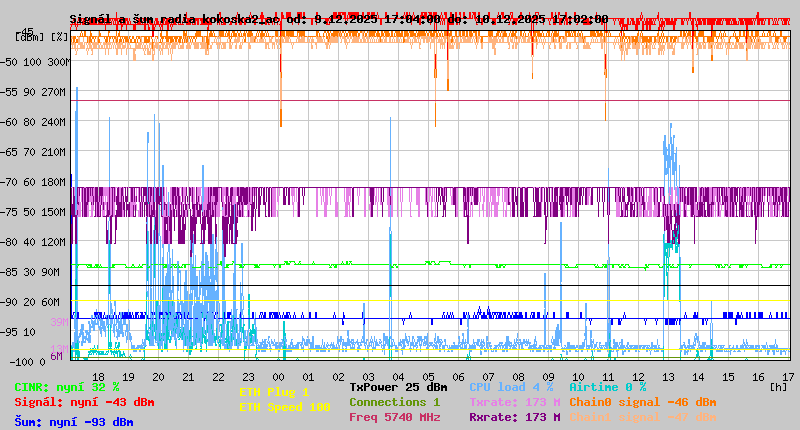The height and width of the screenshot is (430, 800).
Task: Click the "TxPower 25 dBm" legend label
Action: coord(398,388)
